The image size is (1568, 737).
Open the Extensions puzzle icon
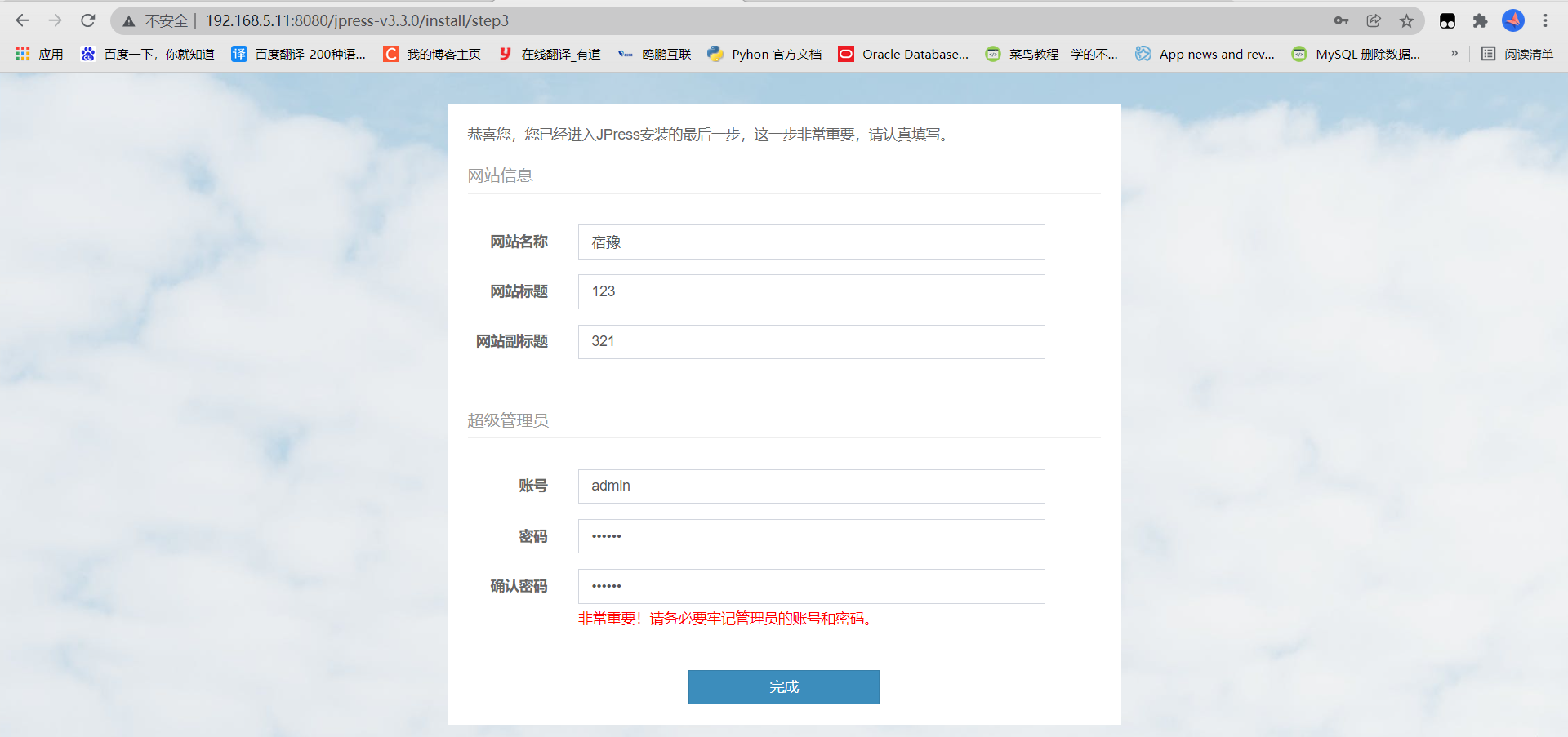1480,20
